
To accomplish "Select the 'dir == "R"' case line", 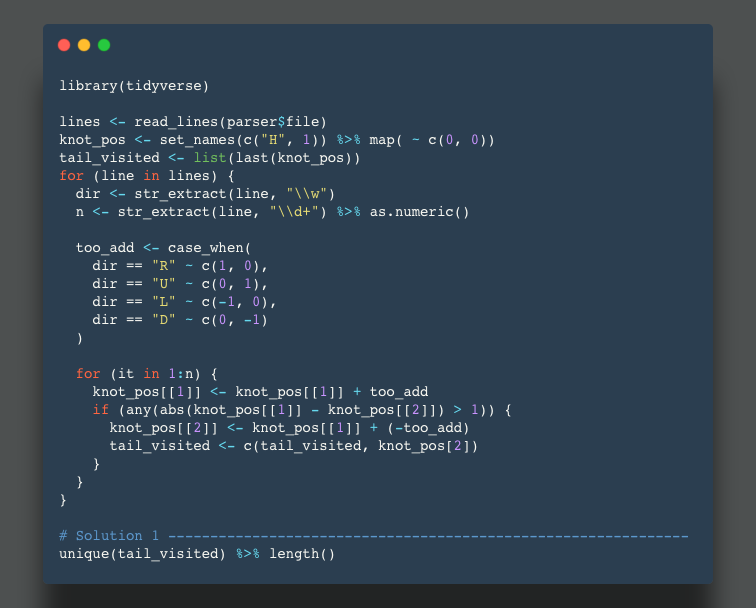I will 180,266.
